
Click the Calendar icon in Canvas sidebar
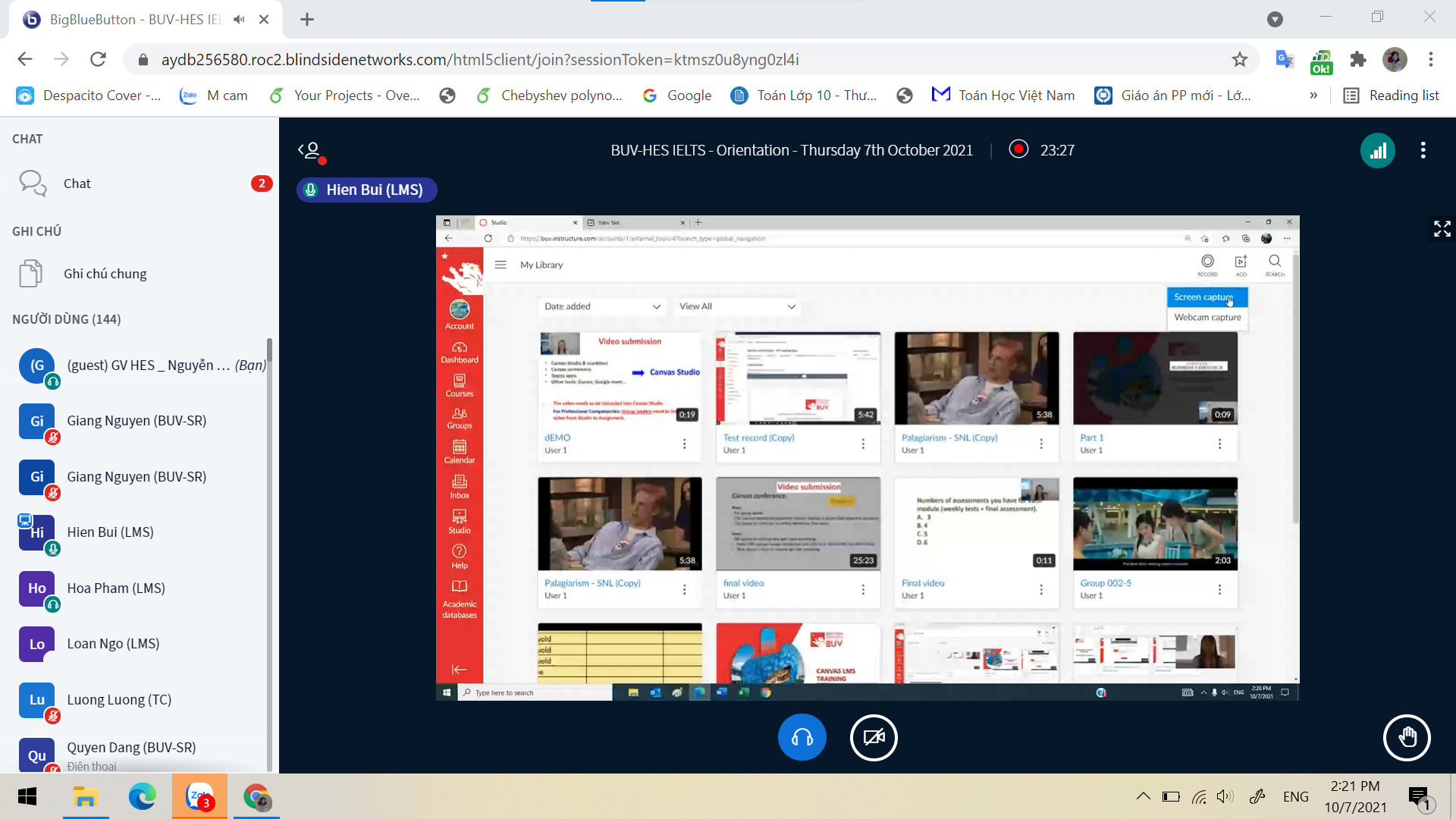(x=459, y=452)
